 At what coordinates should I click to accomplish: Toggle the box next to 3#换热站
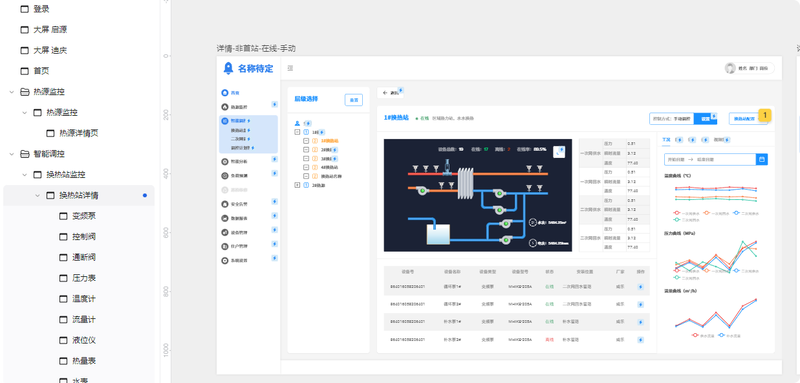[306, 159]
